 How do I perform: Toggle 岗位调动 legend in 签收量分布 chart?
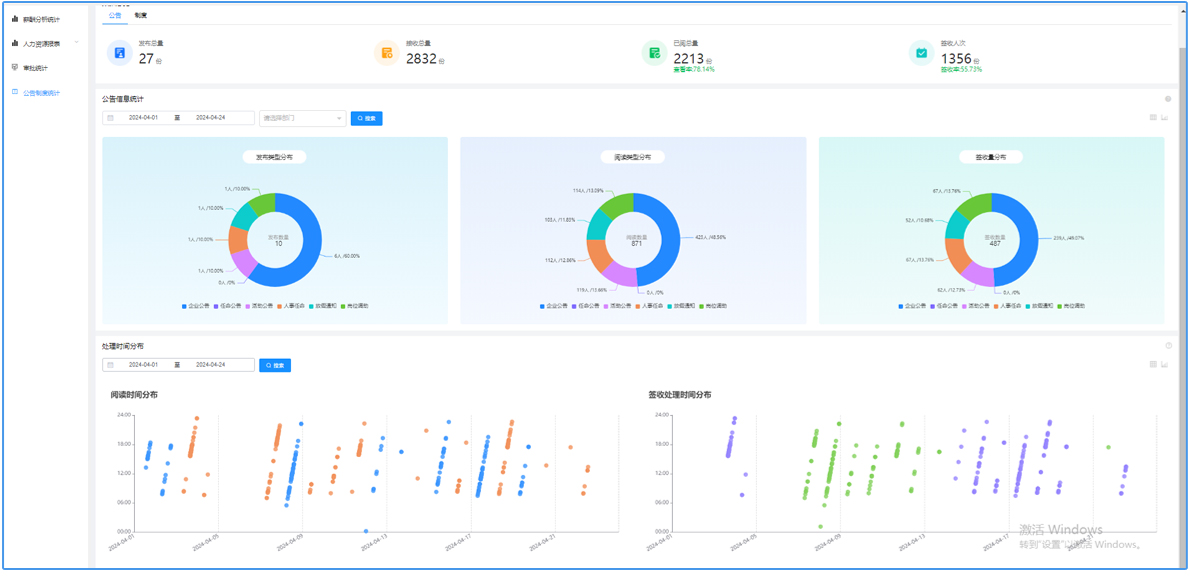(1070, 306)
